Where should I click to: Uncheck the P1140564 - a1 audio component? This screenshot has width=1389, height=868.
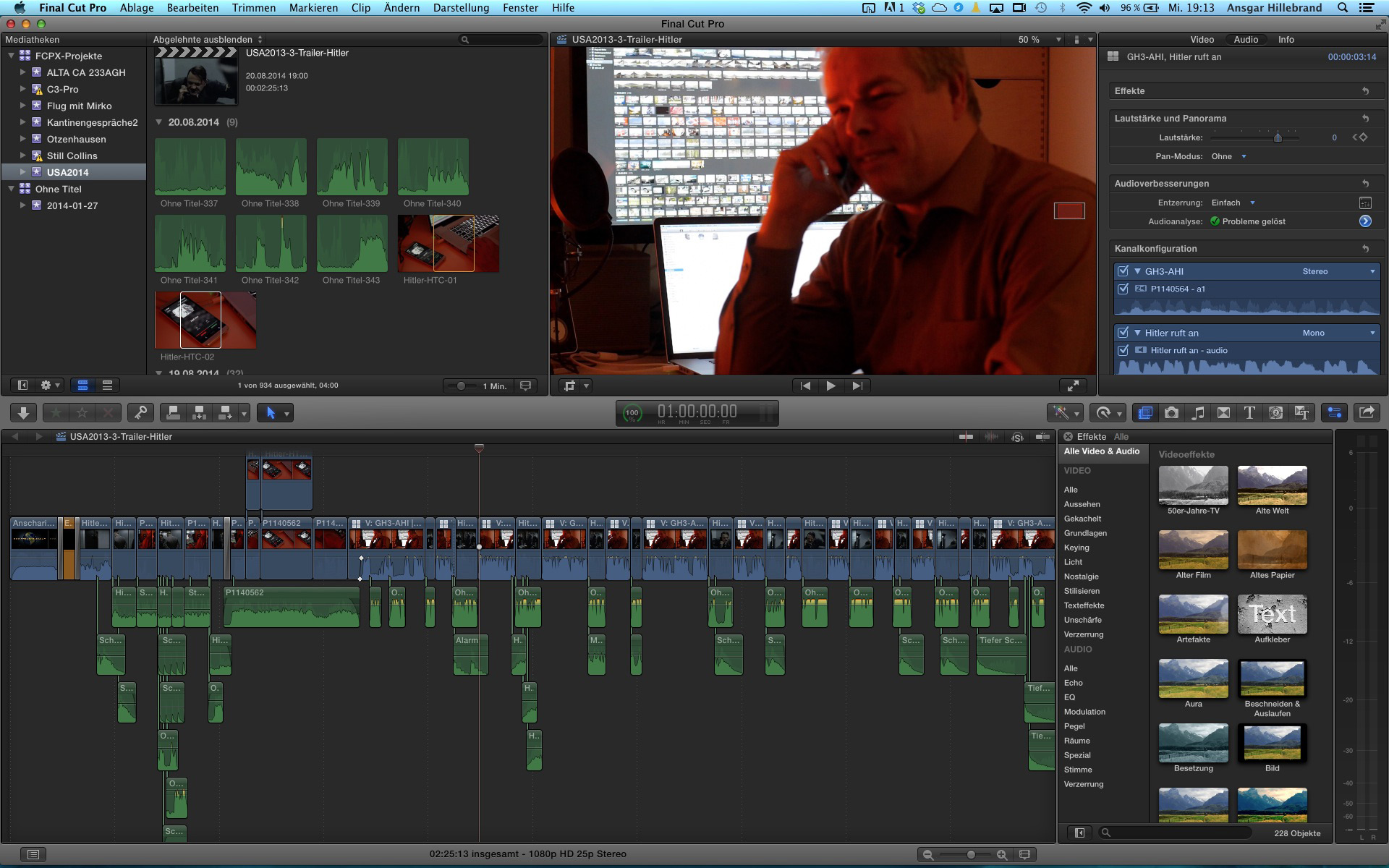(x=1123, y=289)
